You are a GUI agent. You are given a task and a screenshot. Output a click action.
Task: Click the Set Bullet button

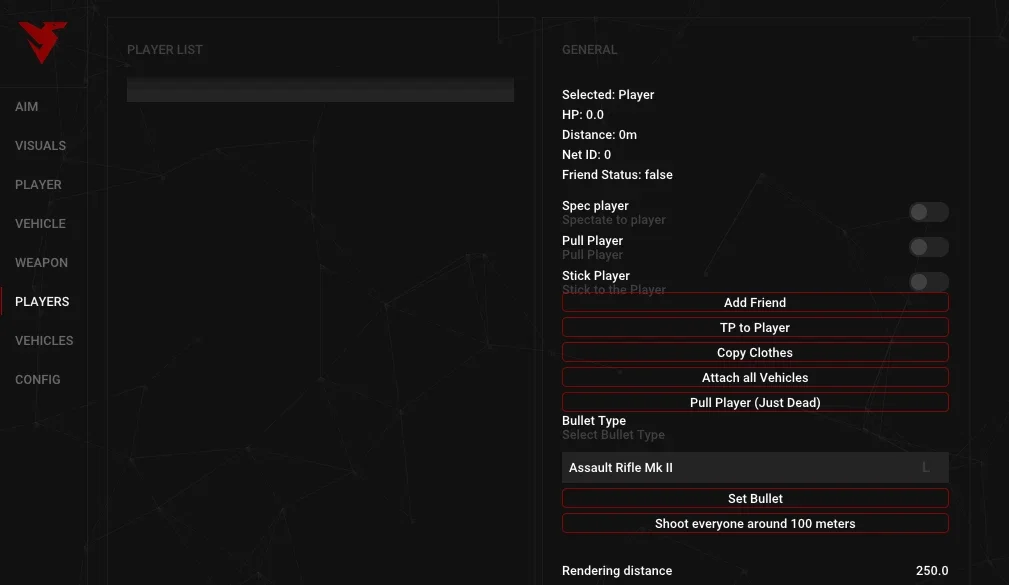click(x=755, y=499)
